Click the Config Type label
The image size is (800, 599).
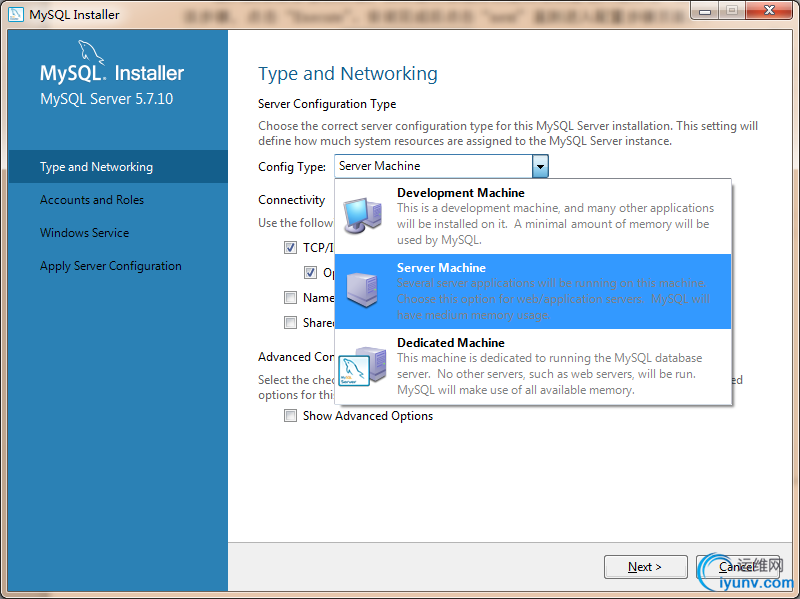coord(292,167)
